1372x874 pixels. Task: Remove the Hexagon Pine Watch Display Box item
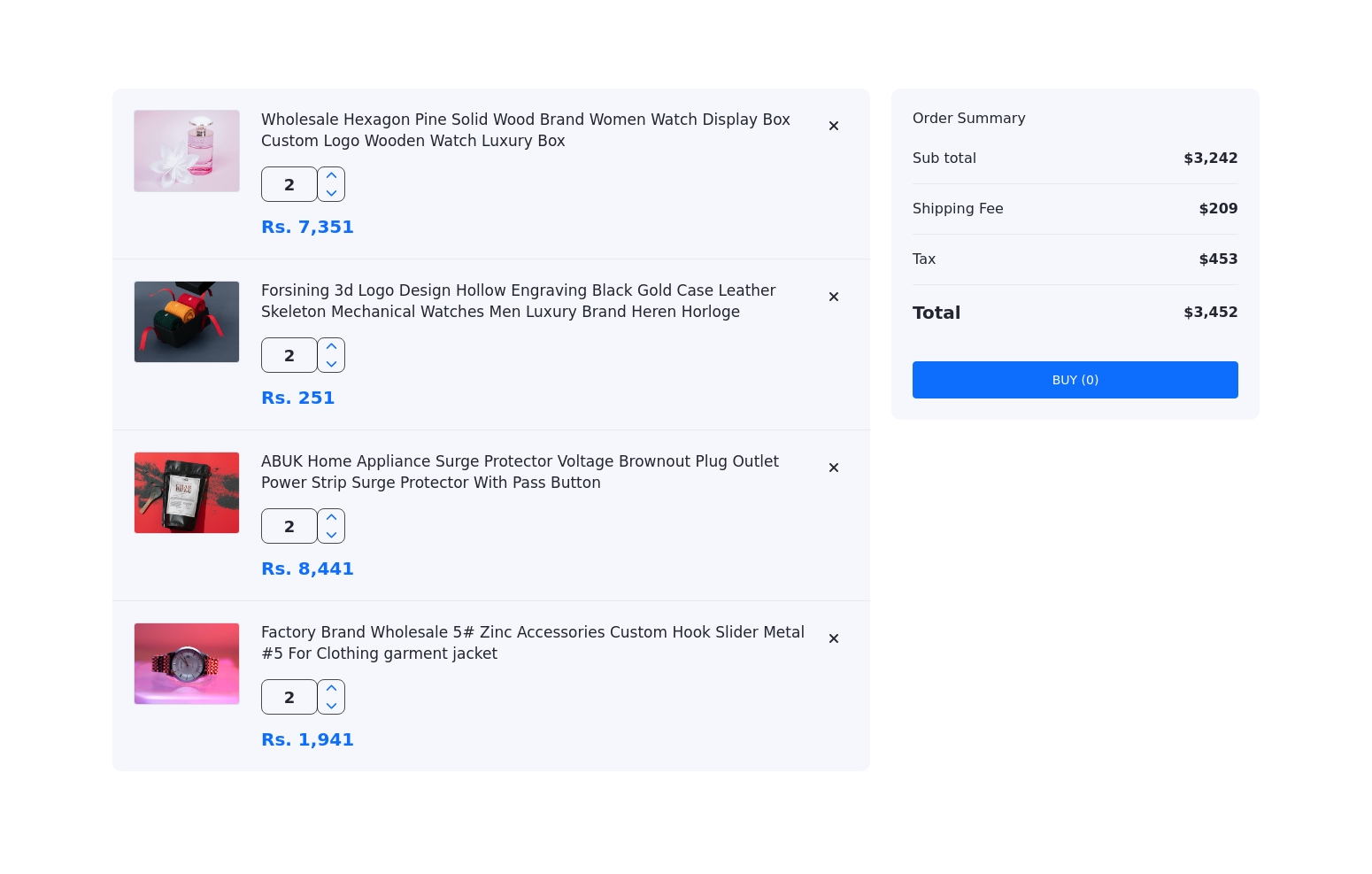[833, 126]
